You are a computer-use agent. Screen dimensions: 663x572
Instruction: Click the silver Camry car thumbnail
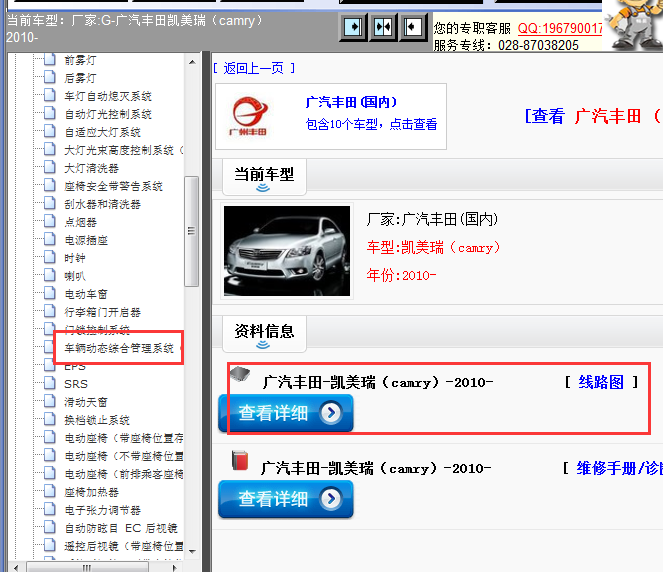(x=287, y=251)
